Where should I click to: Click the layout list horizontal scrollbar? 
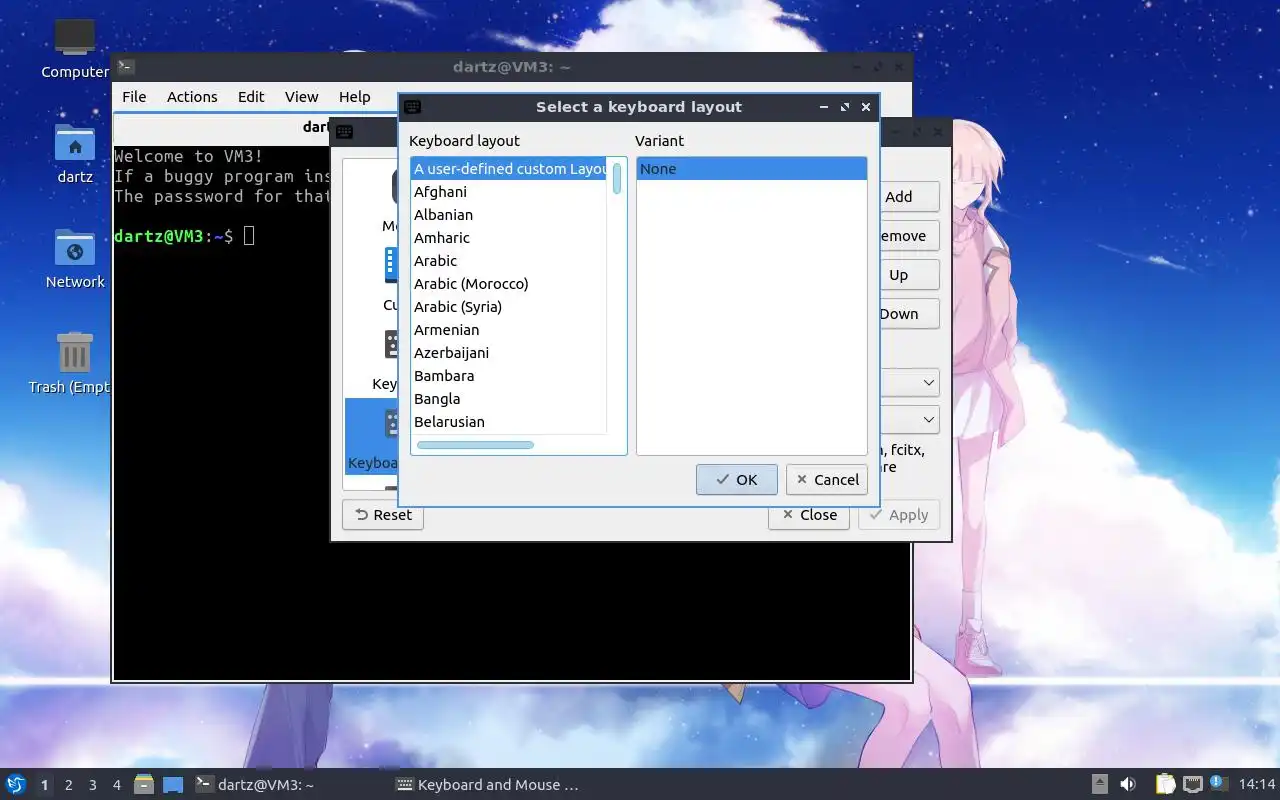[x=475, y=445]
